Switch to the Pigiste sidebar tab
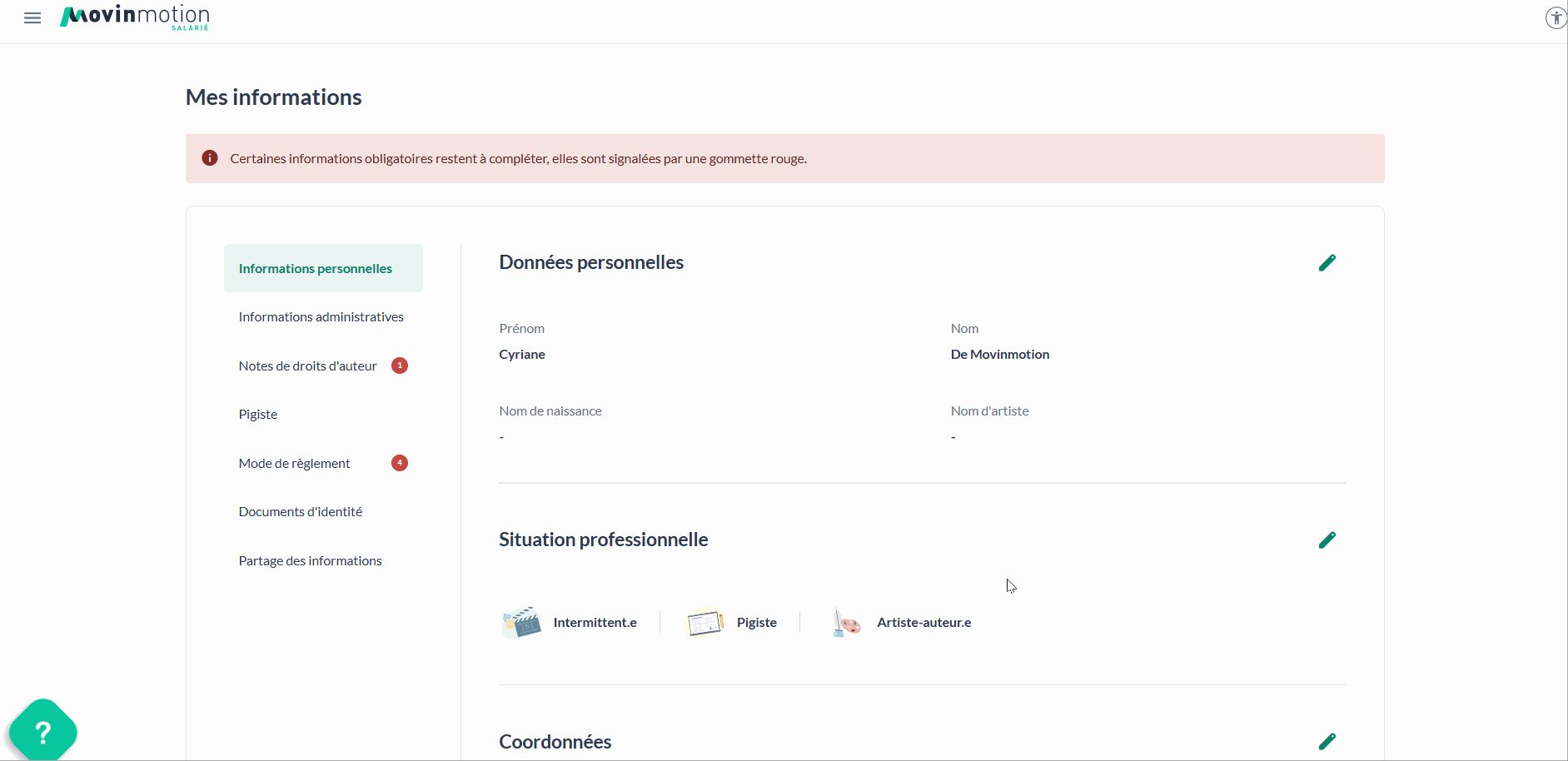The height and width of the screenshot is (761, 1568). pos(258,415)
